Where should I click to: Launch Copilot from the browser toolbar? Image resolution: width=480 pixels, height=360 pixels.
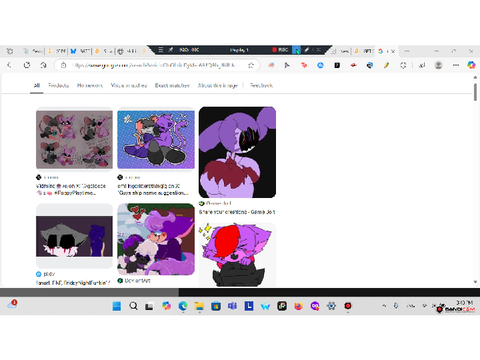tap(471, 65)
